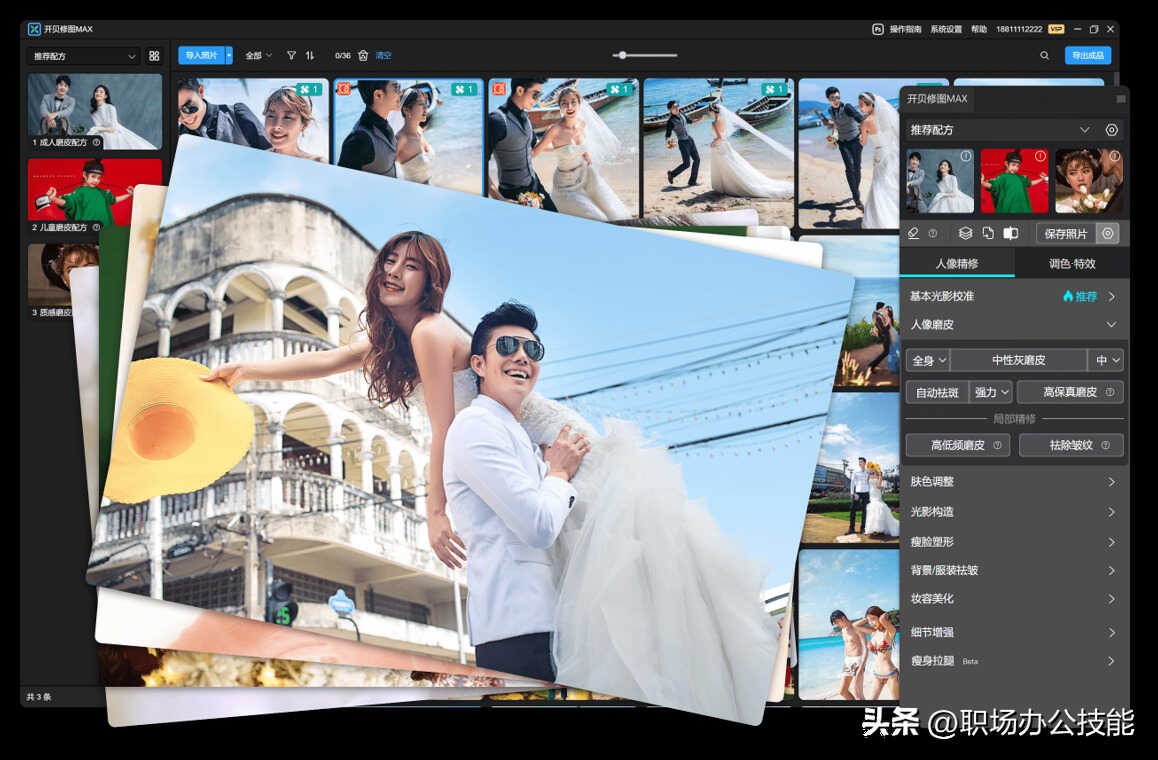Click the filter funnel icon
This screenshot has width=1158, height=760.
[x=292, y=55]
